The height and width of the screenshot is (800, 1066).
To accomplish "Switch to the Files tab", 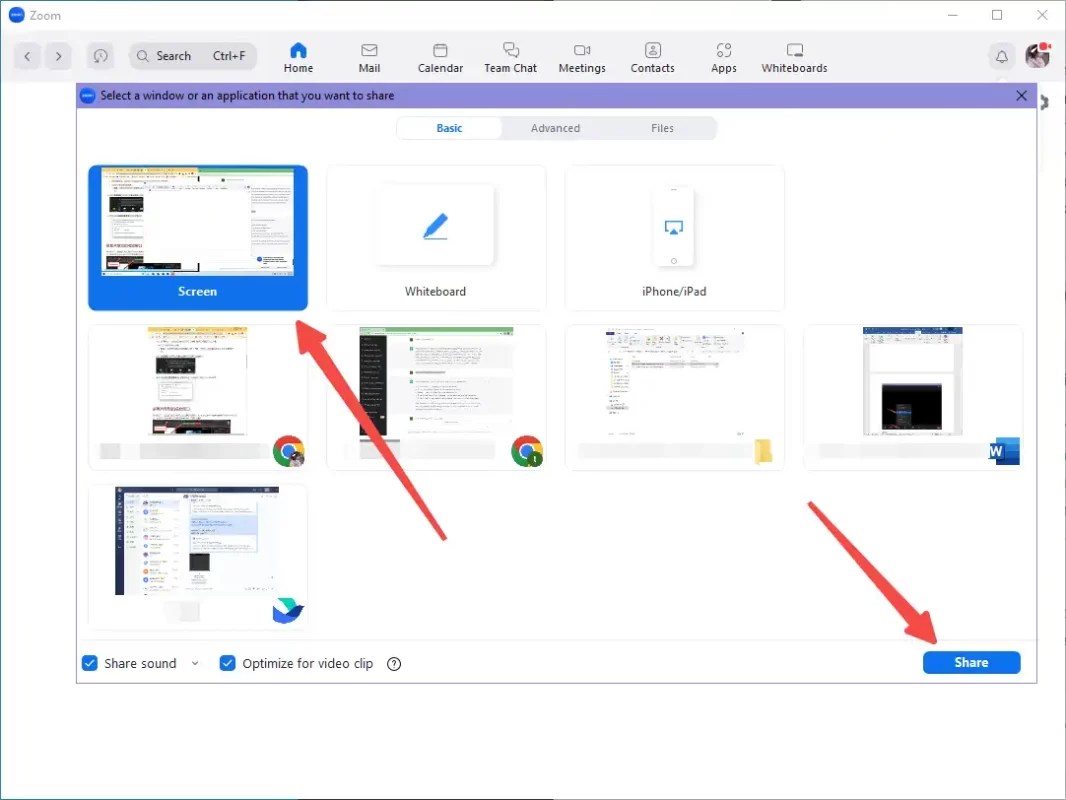I will pos(662,128).
